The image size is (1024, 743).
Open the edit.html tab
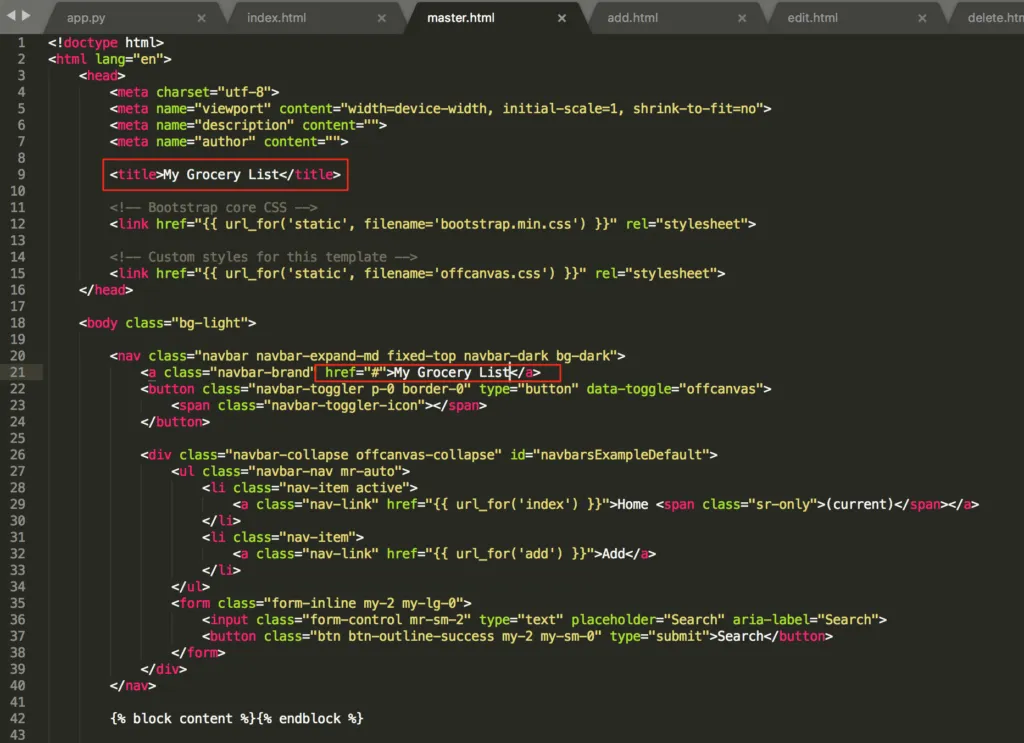(812, 18)
